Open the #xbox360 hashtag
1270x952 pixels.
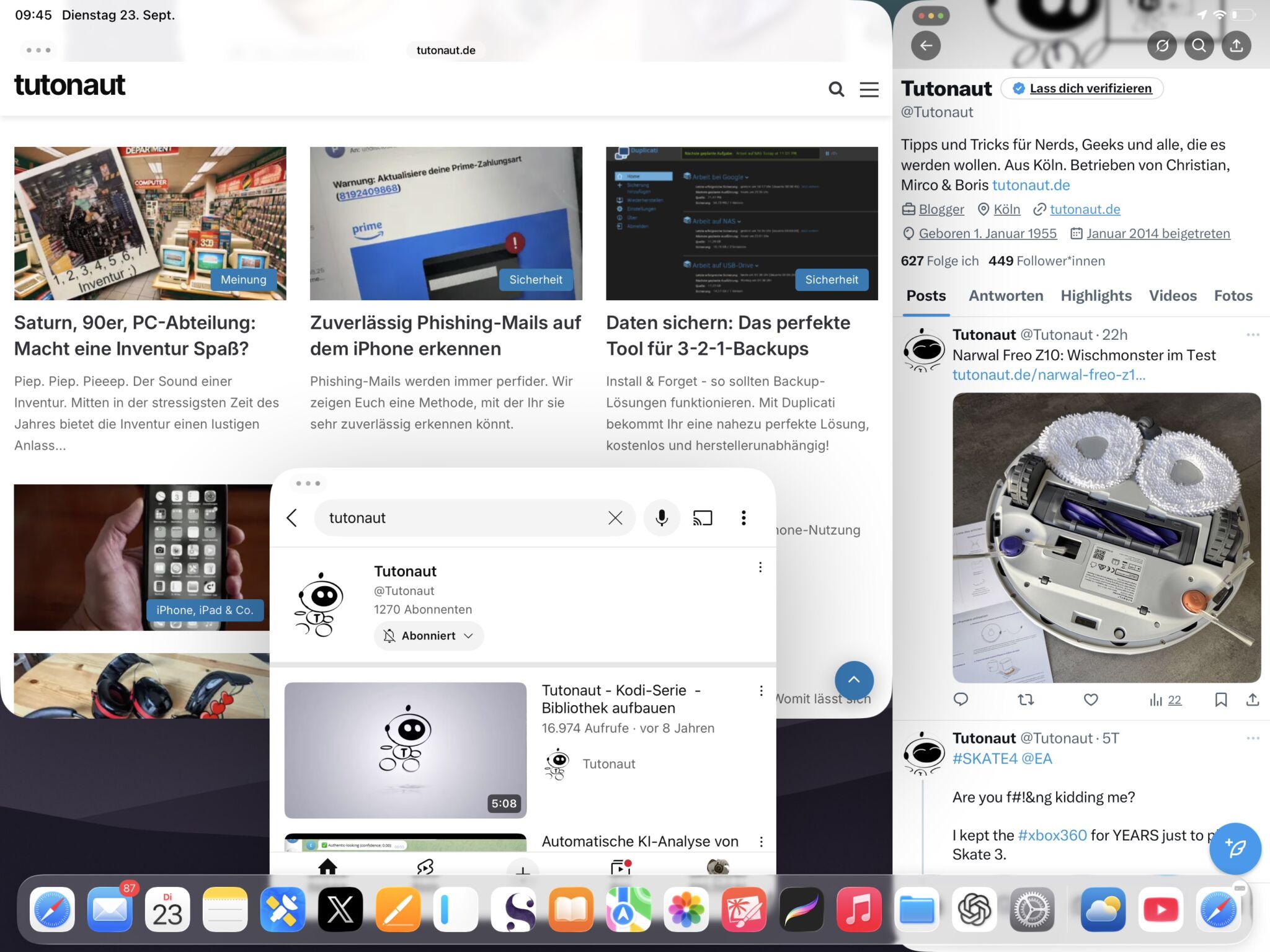click(x=1052, y=835)
